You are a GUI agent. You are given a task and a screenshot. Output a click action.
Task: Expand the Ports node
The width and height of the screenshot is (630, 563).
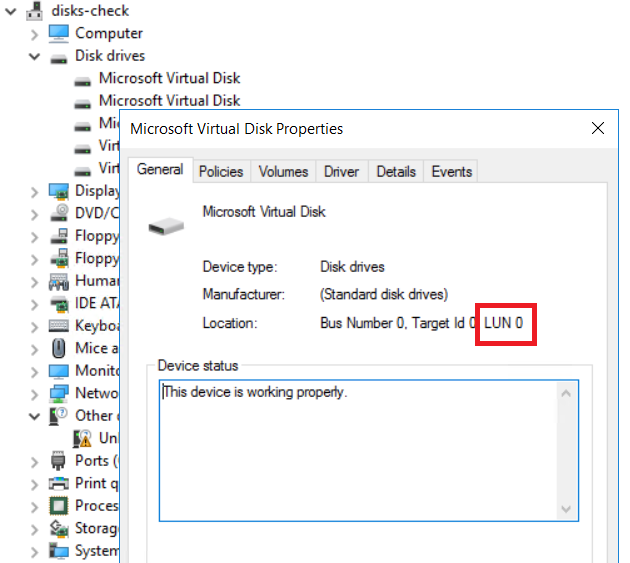[35, 462]
